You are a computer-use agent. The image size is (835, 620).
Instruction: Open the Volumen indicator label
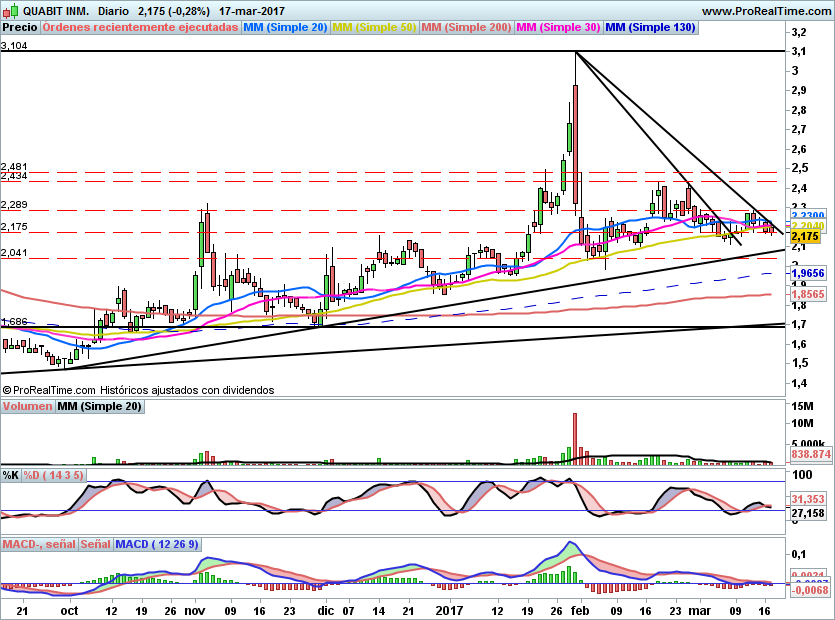pos(27,406)
